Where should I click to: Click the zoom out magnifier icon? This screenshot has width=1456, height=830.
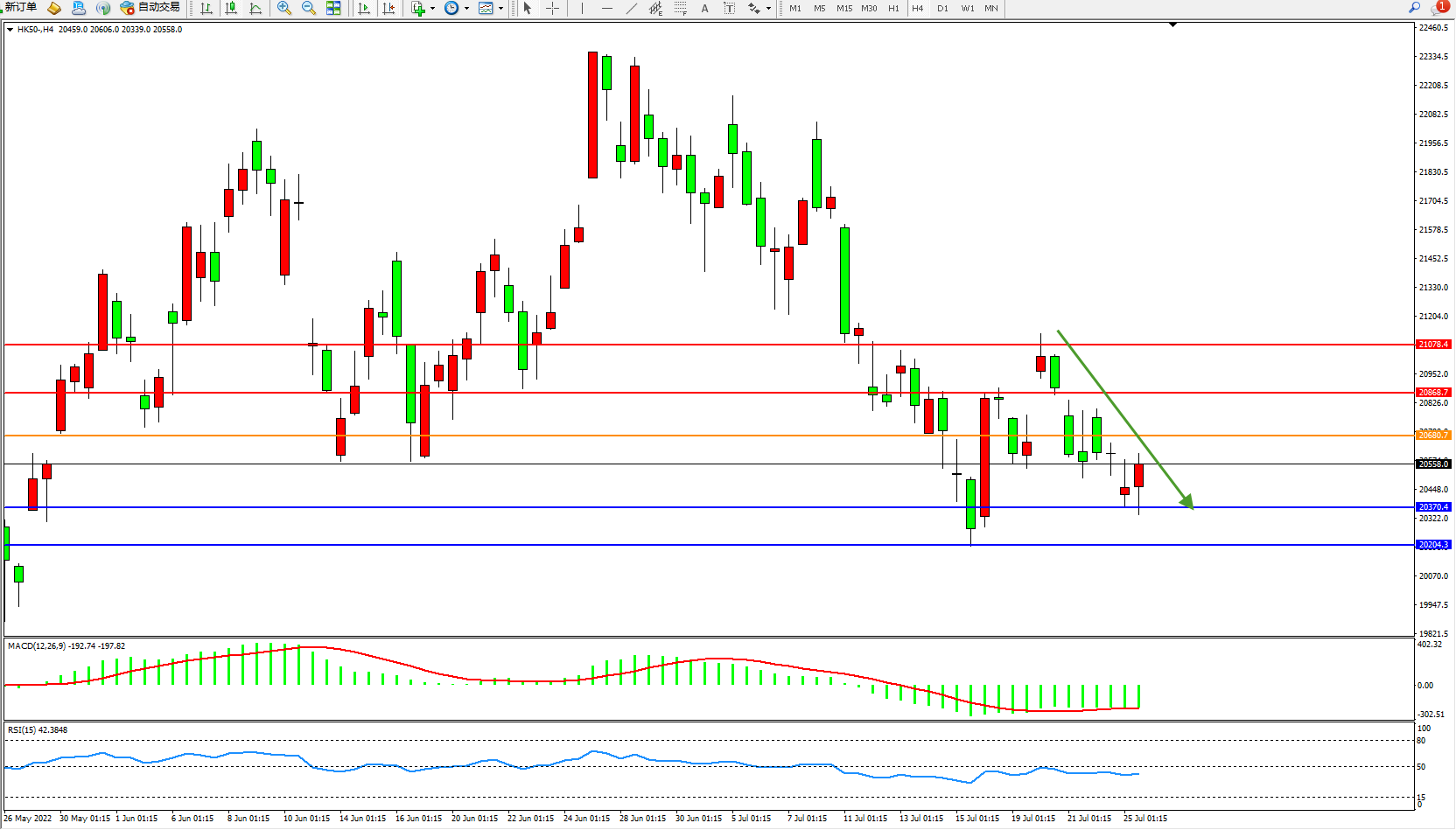309,8
